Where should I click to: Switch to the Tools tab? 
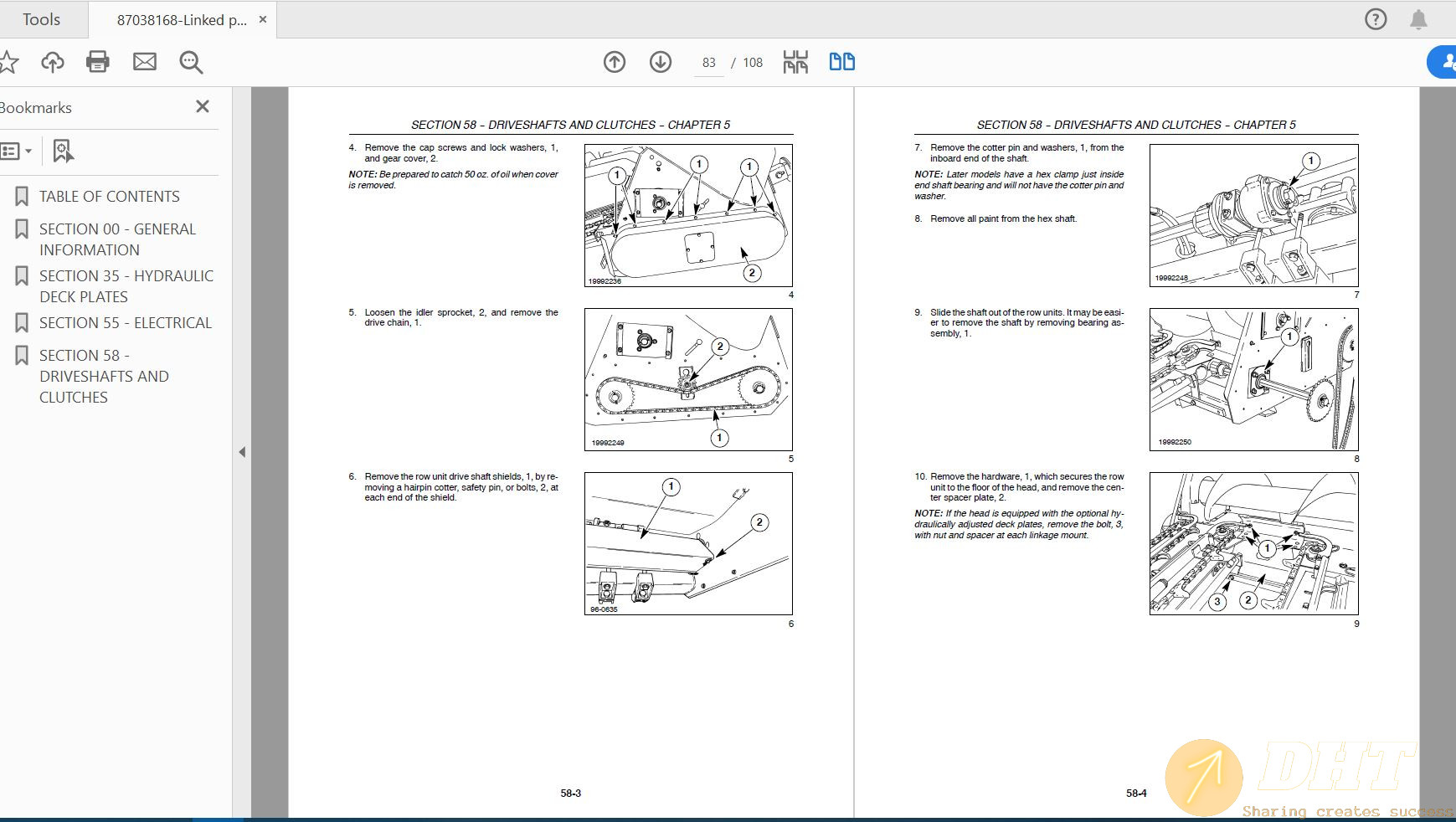(x=41, y=19)
